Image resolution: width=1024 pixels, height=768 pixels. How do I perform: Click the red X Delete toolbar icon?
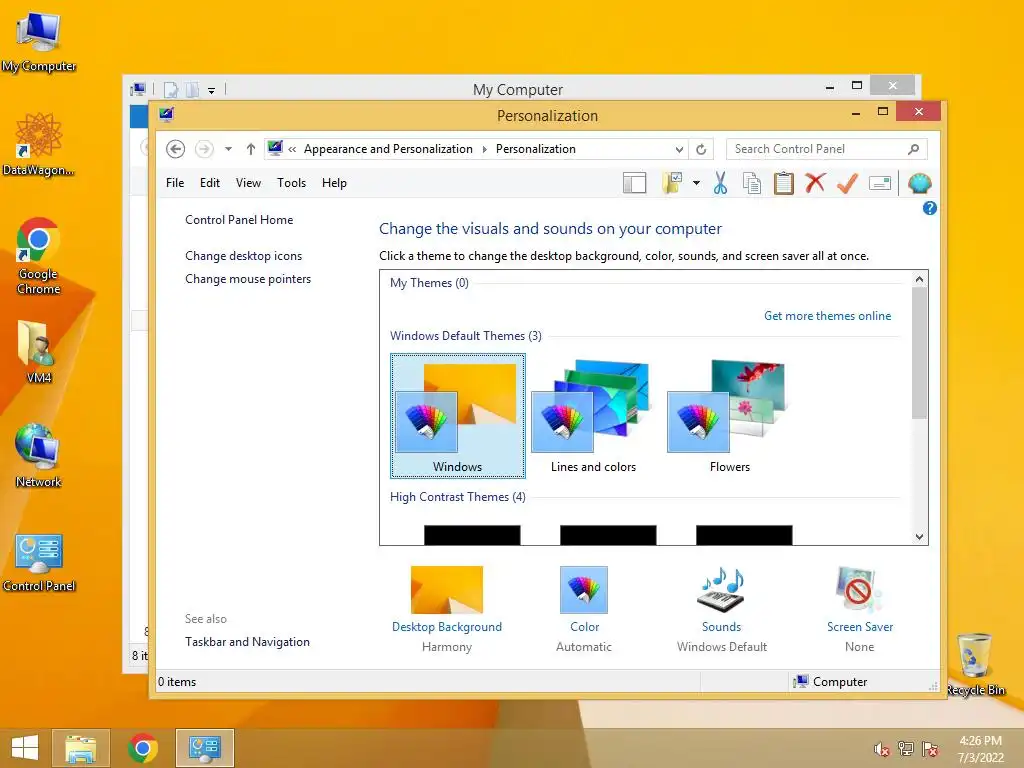[x=815, y=184]
